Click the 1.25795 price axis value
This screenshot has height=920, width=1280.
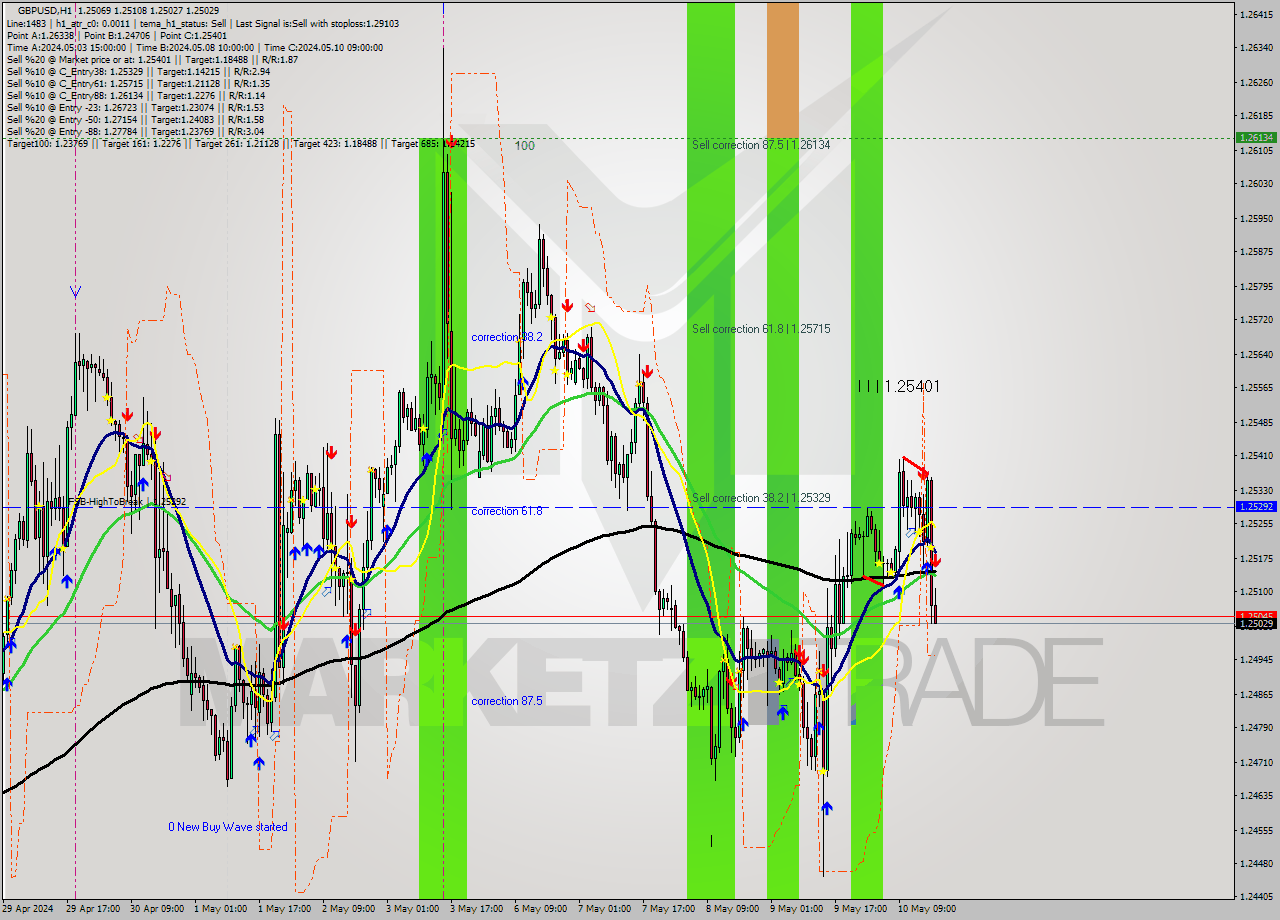click(x=1256, y=287)
